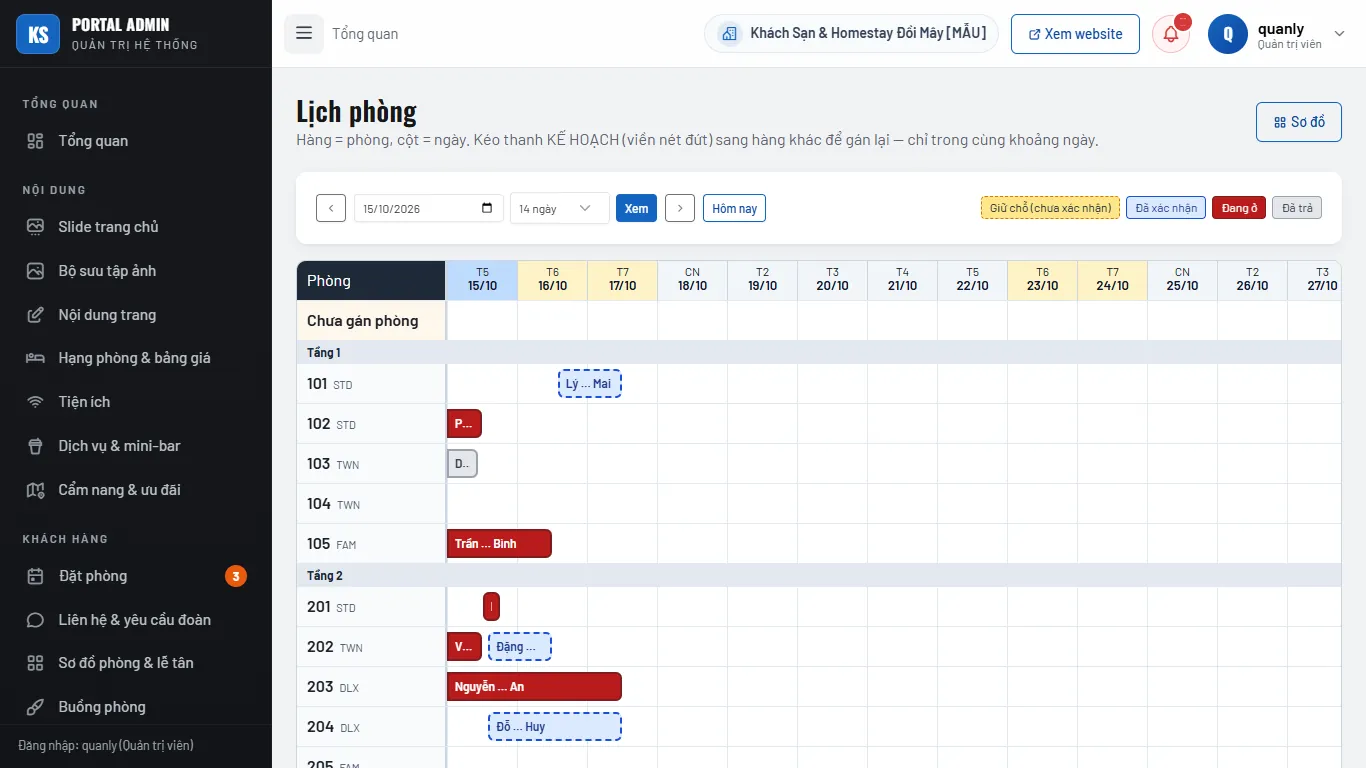Viewport: 1366px width, 768px height.
Task: Click the Slide trang chủ icon
Action: (x=35, y=227)
